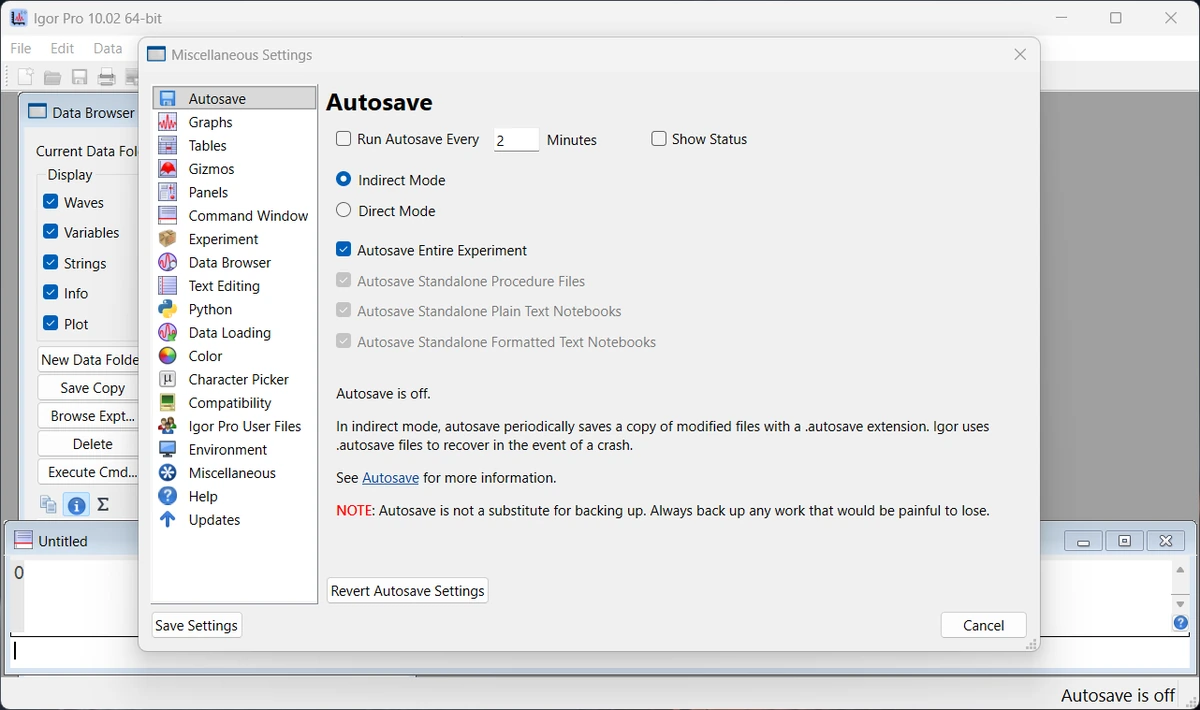Open the Data menu
The height and width of the screenshot is (710, 1200).
[108, 48]
